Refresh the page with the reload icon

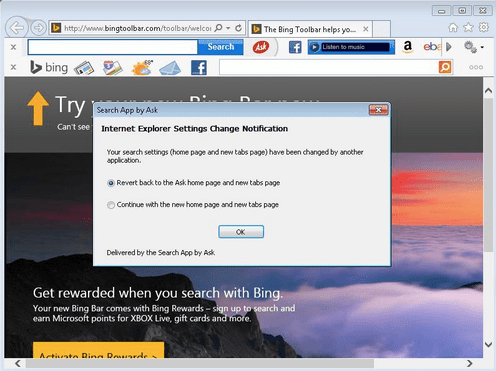tap(238, 28)
